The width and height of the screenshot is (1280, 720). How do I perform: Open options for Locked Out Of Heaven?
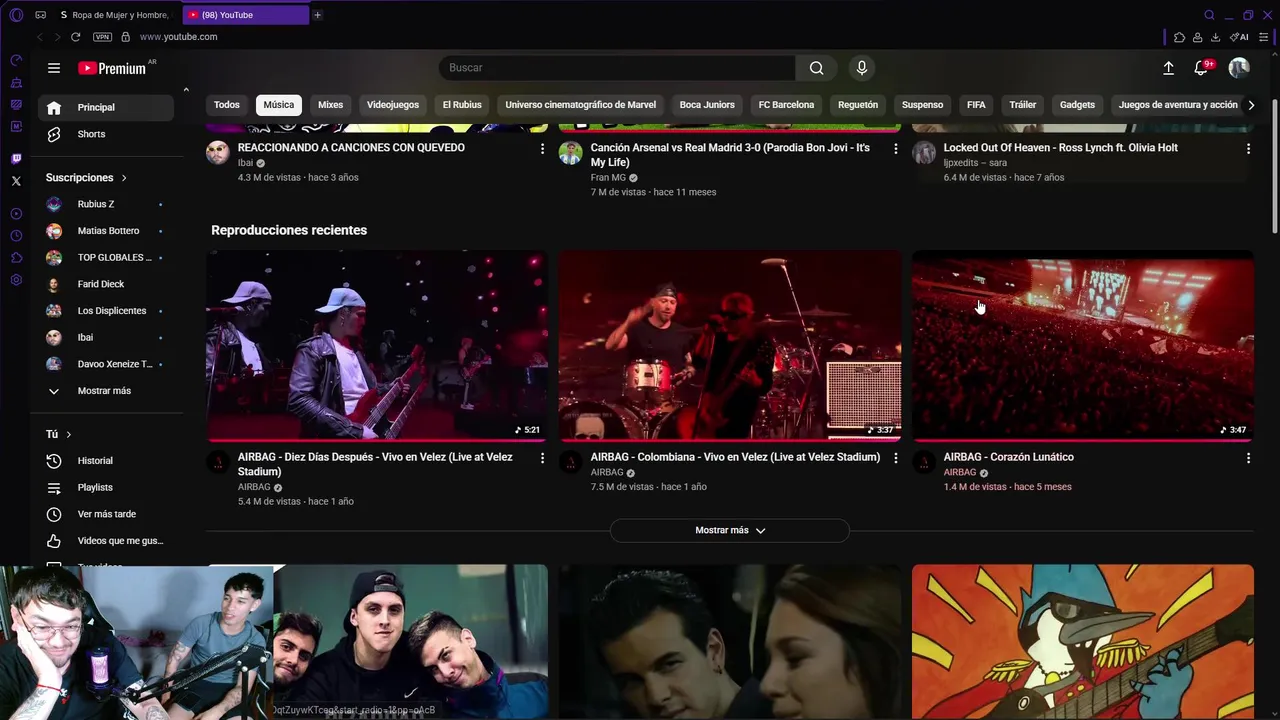(1248, 149)
